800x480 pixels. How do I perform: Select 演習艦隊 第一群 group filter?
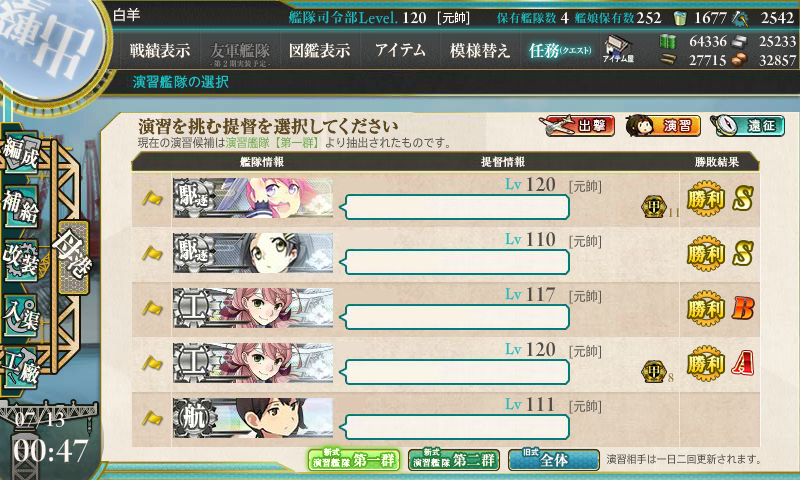click(354, 460)
